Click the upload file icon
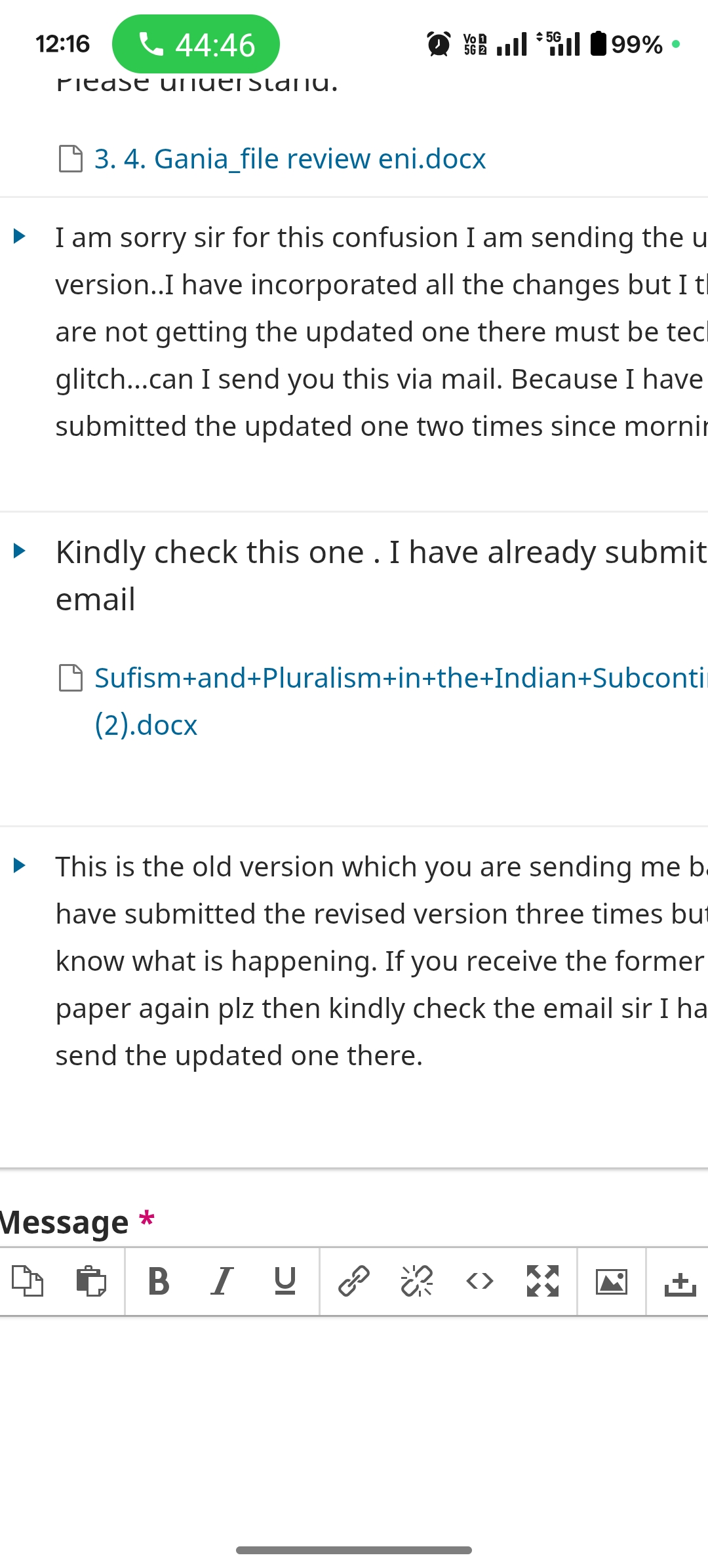The image size is (708, 1568). (680, 1282)
